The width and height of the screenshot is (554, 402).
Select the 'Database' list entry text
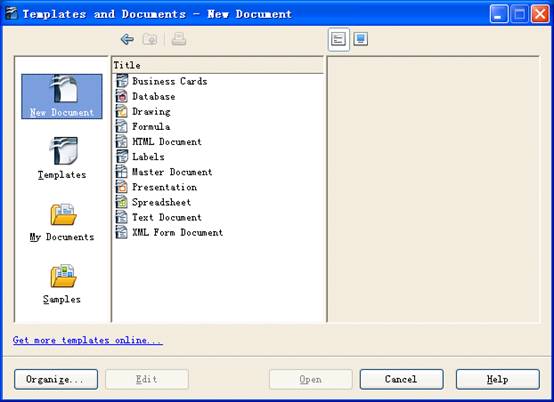(x=154, y=96)
